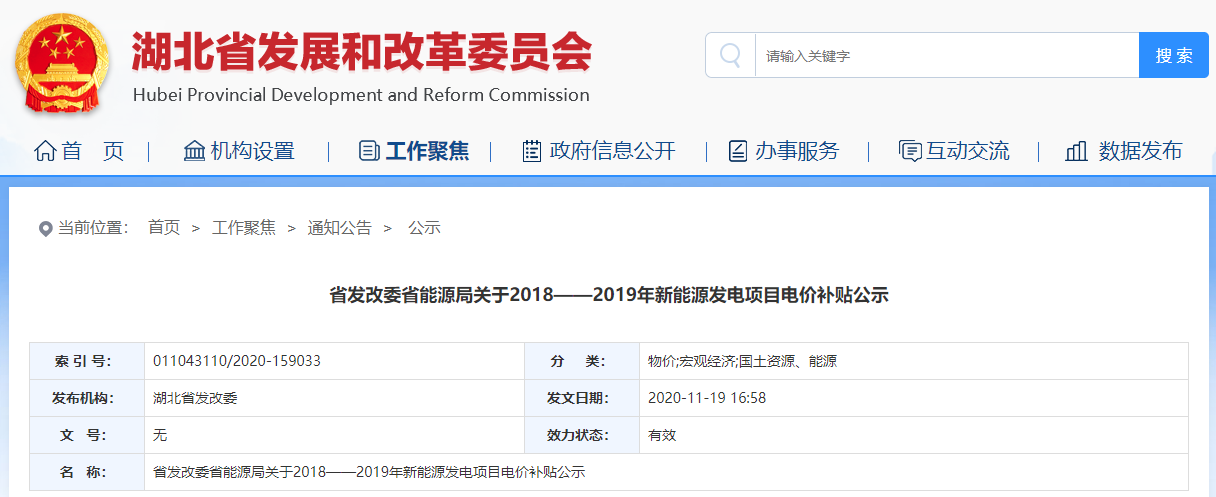Click the location pin icon in the breadcrumb
Screen dimensions: 1216x497
[x=45, y=229]
